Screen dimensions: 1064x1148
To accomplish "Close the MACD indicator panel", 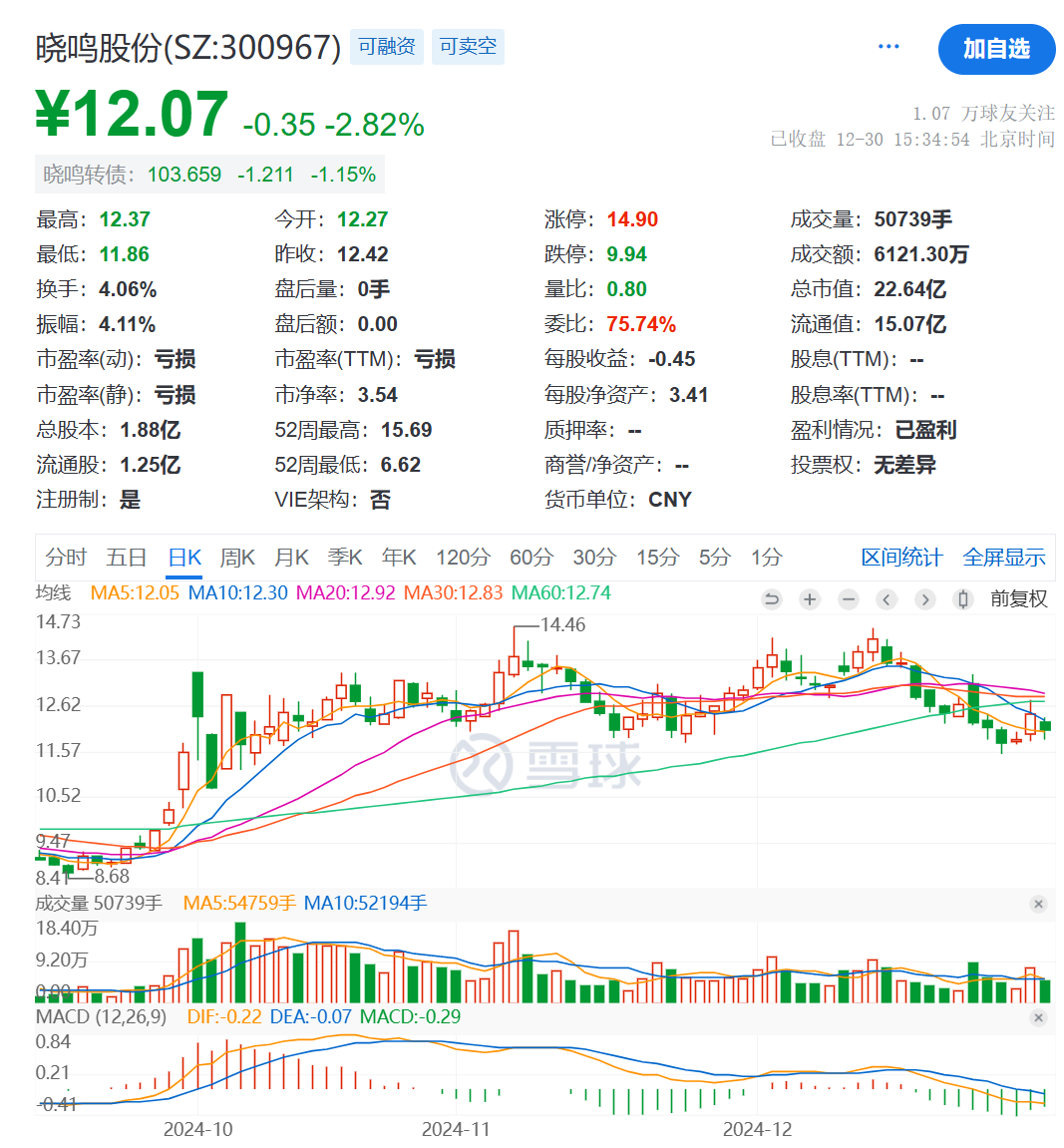I will point(1038,1017).
